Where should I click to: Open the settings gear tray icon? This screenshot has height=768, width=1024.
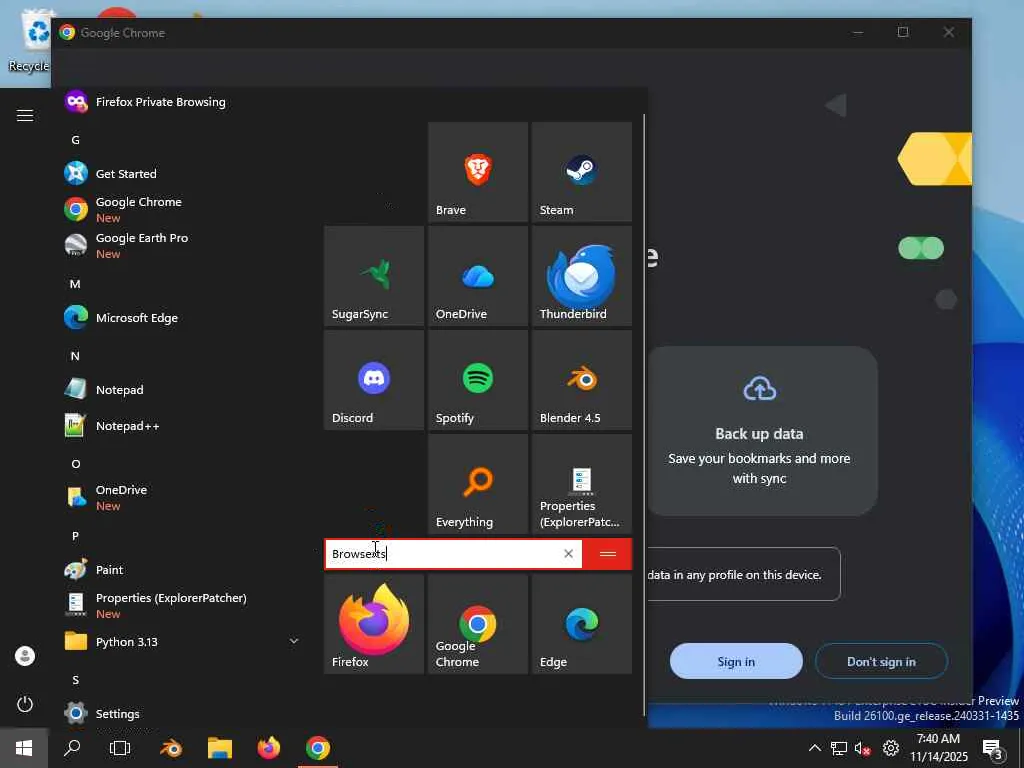(x=891, y=748)
